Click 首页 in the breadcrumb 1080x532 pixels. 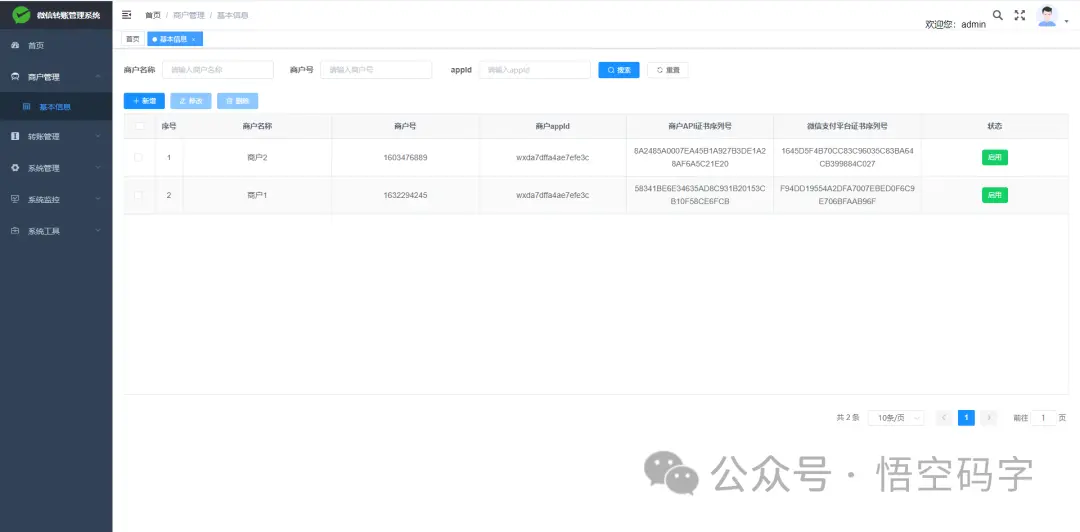152,15
